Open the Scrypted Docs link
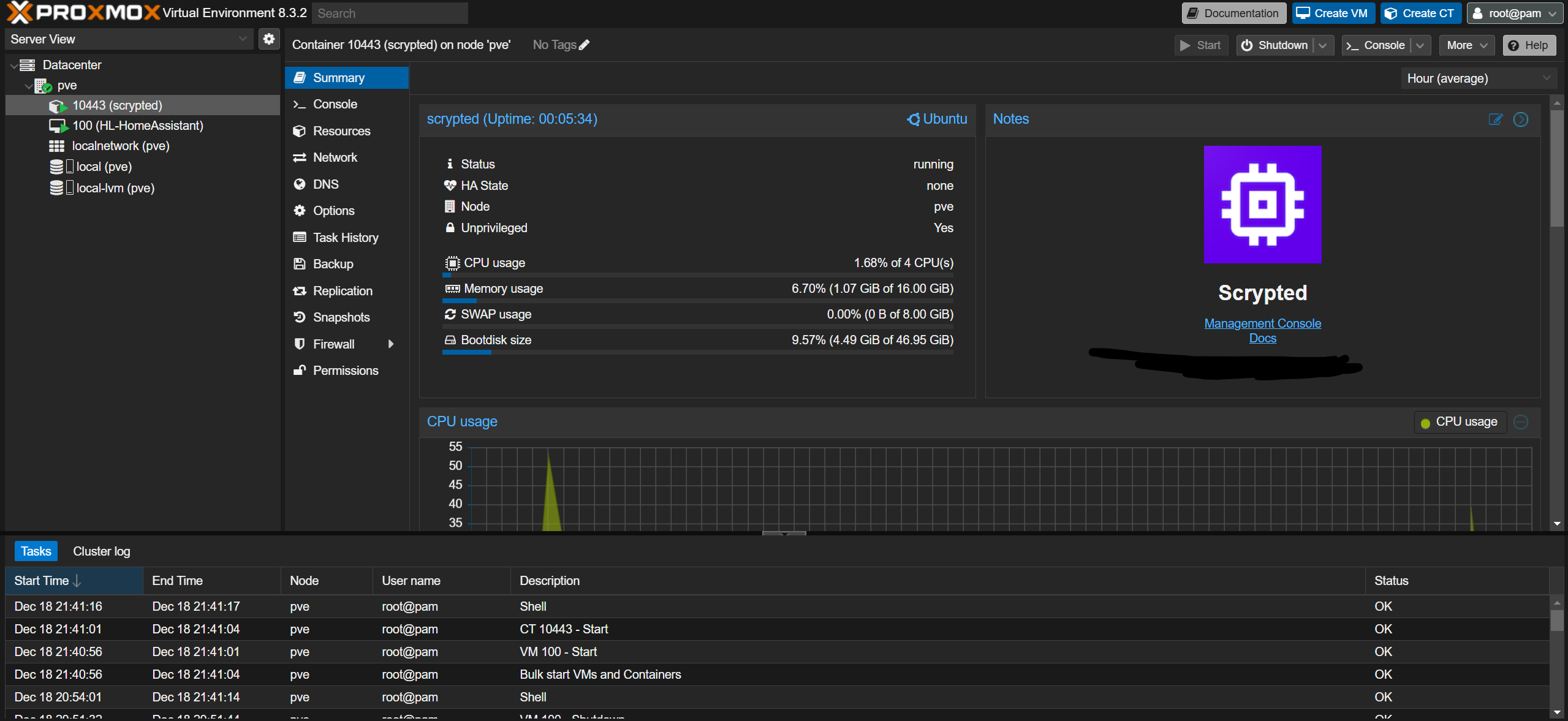The width and height of the screenshot is (1568, 721). click(1262, 337)
